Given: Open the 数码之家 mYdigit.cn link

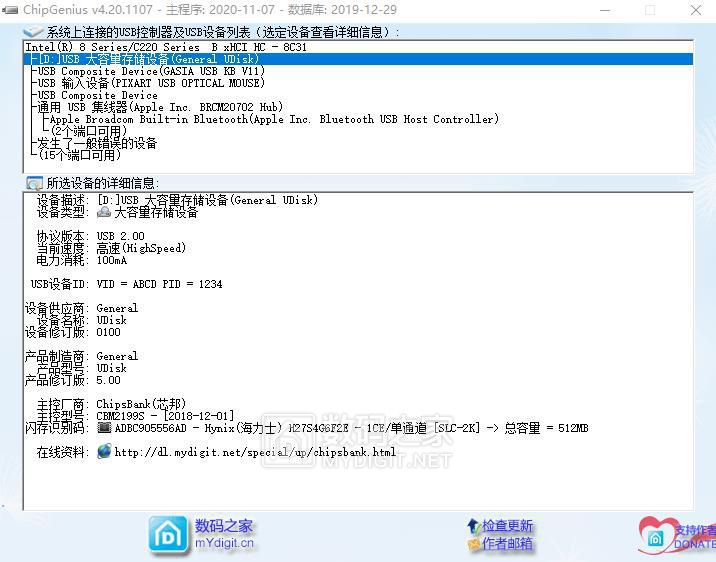Looking at the screenshot, I should tap(224, 534).
